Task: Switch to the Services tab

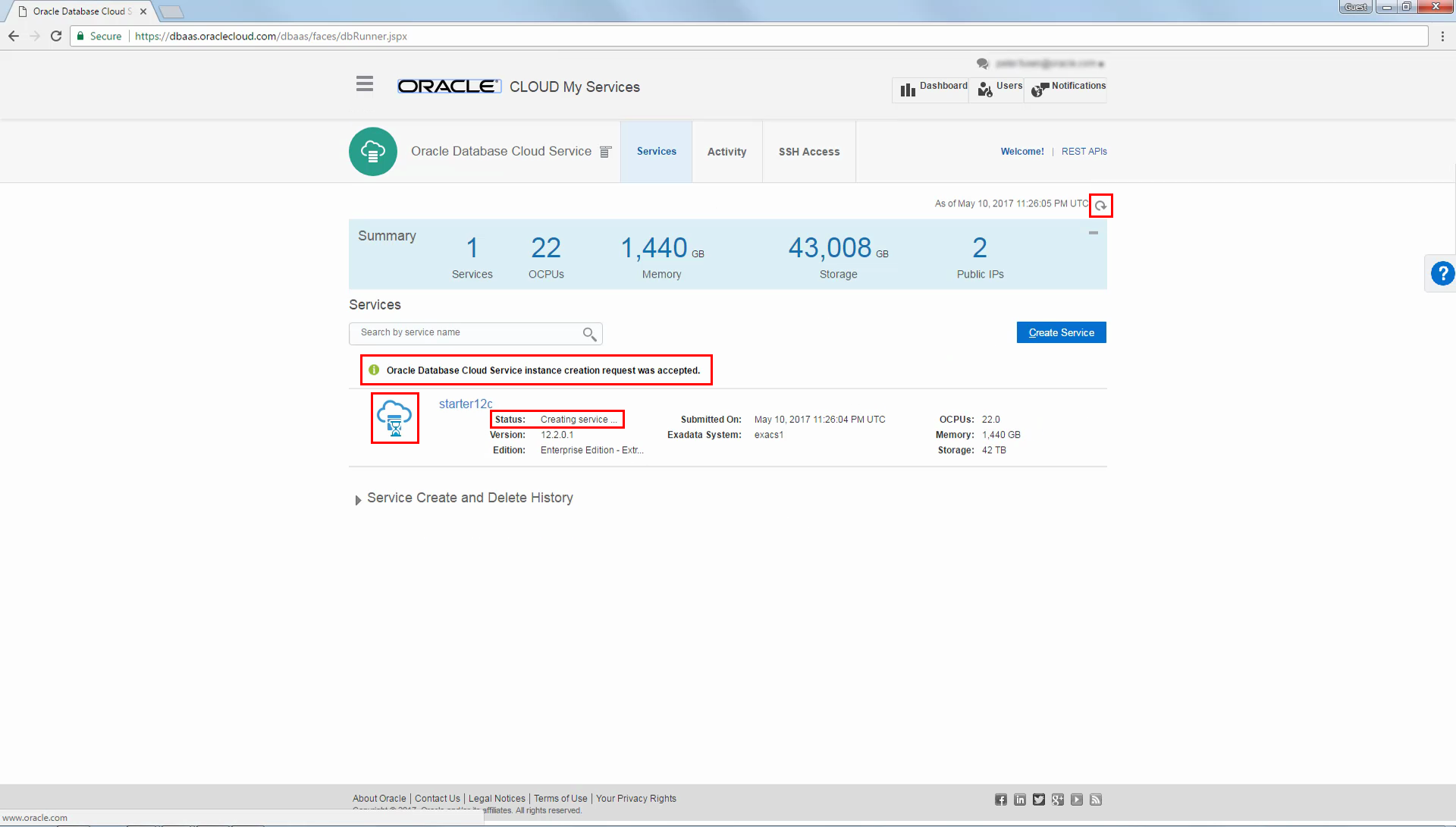Action: coord(656,152)
